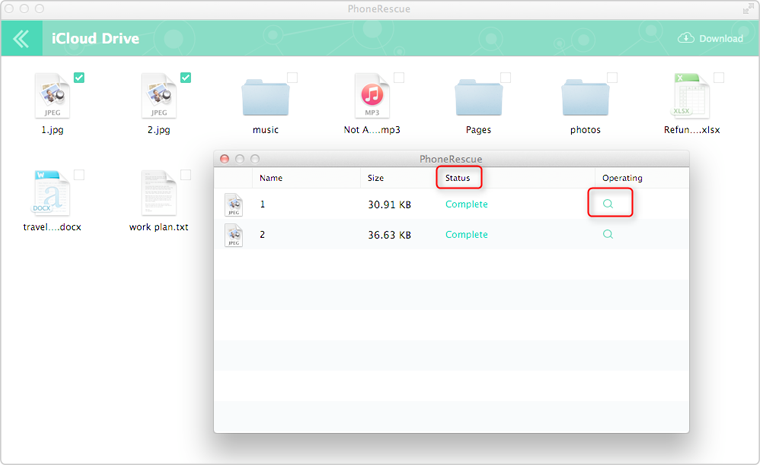This screenshot has width=760, height=465.
Task: Sort by the Size column header
Action: click(376, 178)
